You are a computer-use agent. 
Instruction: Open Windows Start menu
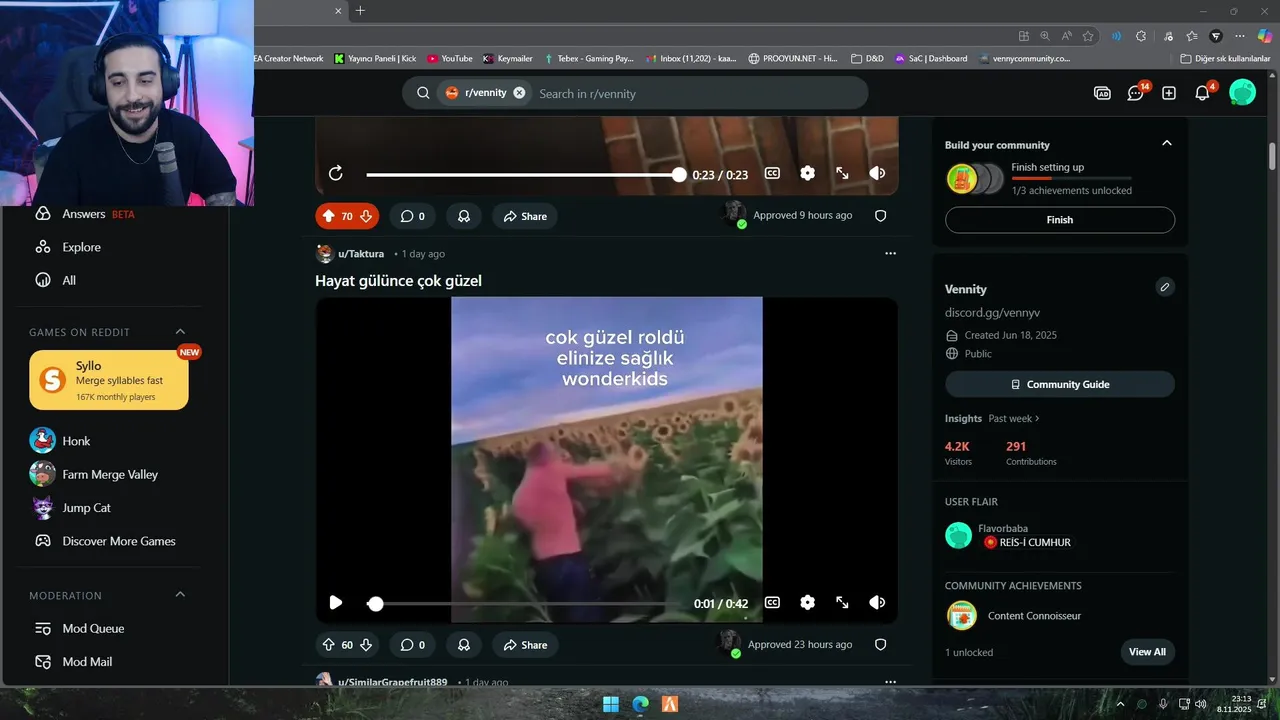point(610,704)
